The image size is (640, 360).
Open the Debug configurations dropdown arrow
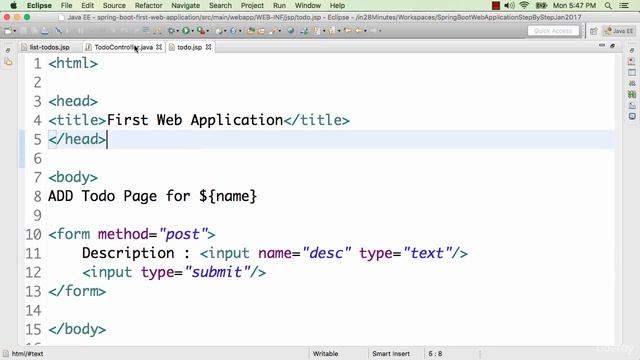178,31
